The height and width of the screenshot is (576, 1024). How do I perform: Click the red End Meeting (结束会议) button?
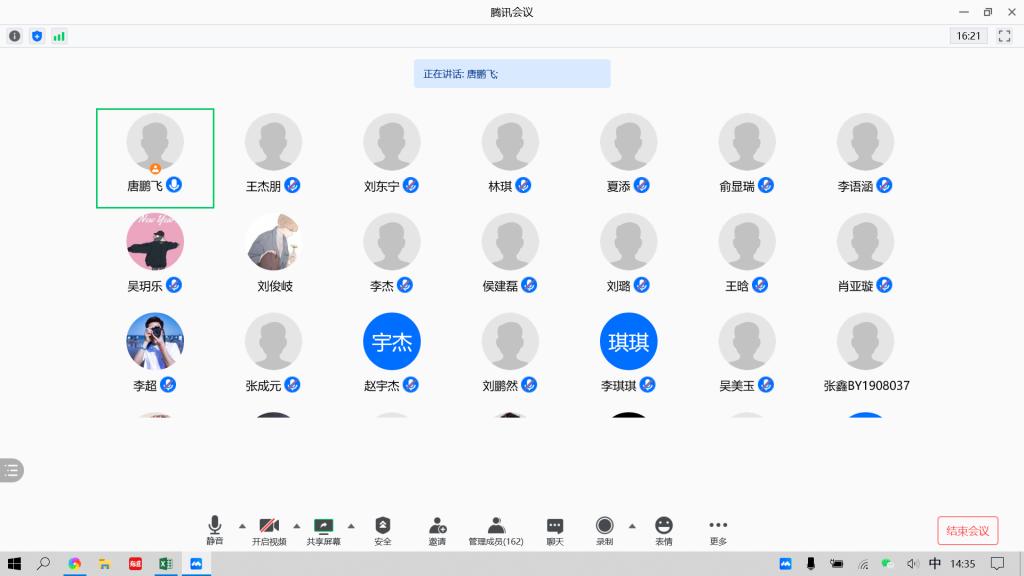click(x=967, y=531)
